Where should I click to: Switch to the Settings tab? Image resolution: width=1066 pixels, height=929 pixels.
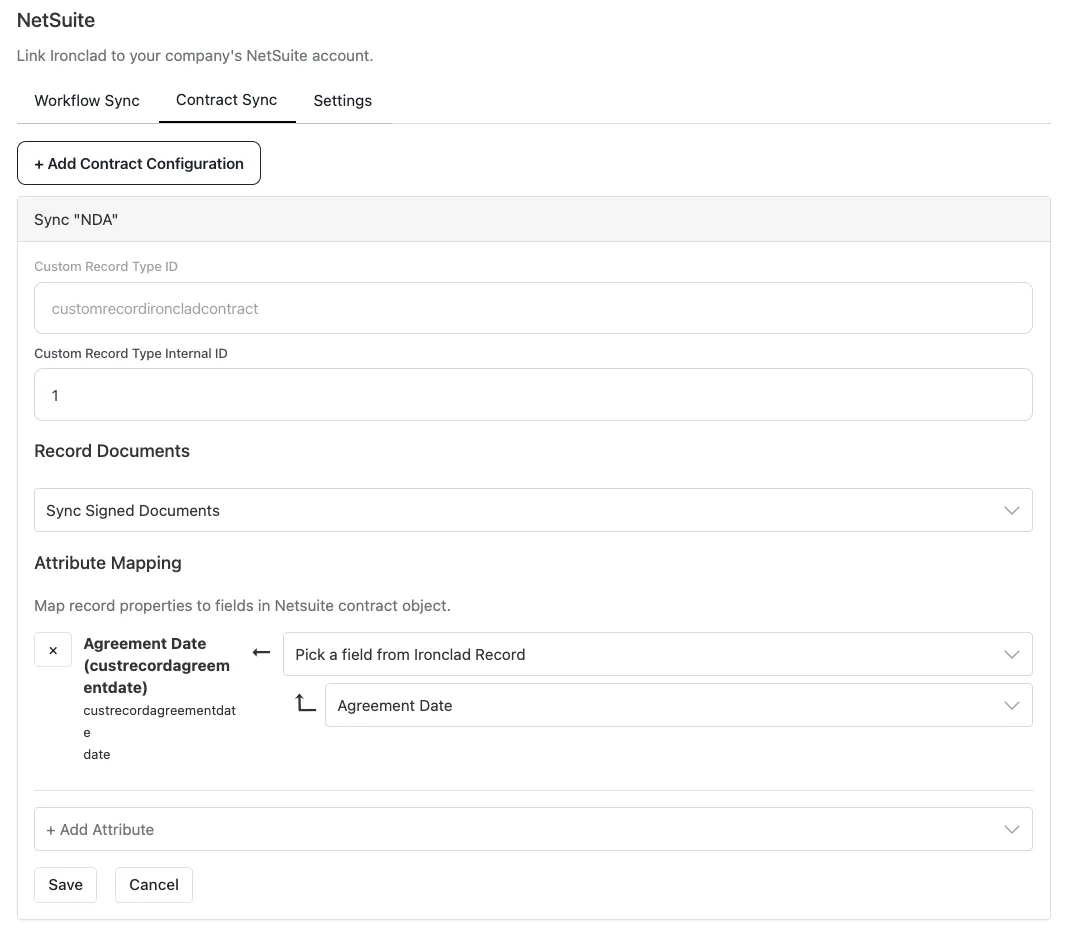(x=343, y=101)
